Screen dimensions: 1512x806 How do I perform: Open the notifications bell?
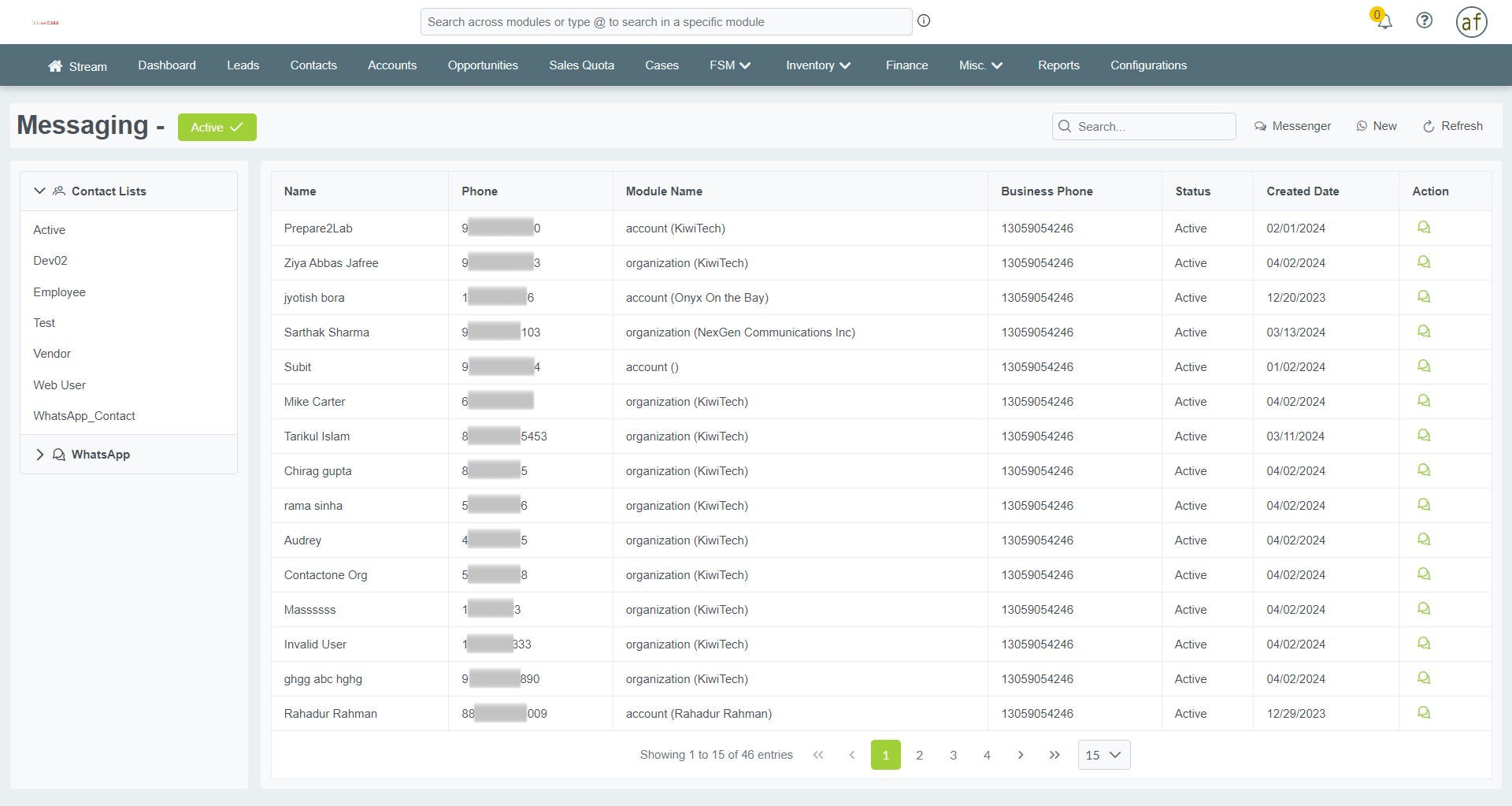click(1384, 20)
